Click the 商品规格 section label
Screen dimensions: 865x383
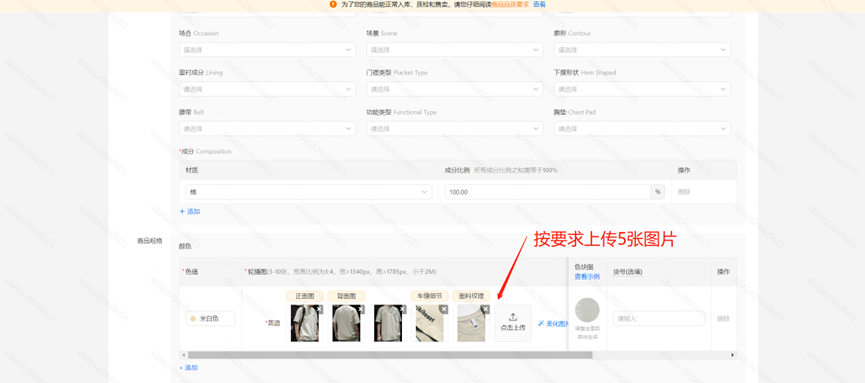click(149, 241)
